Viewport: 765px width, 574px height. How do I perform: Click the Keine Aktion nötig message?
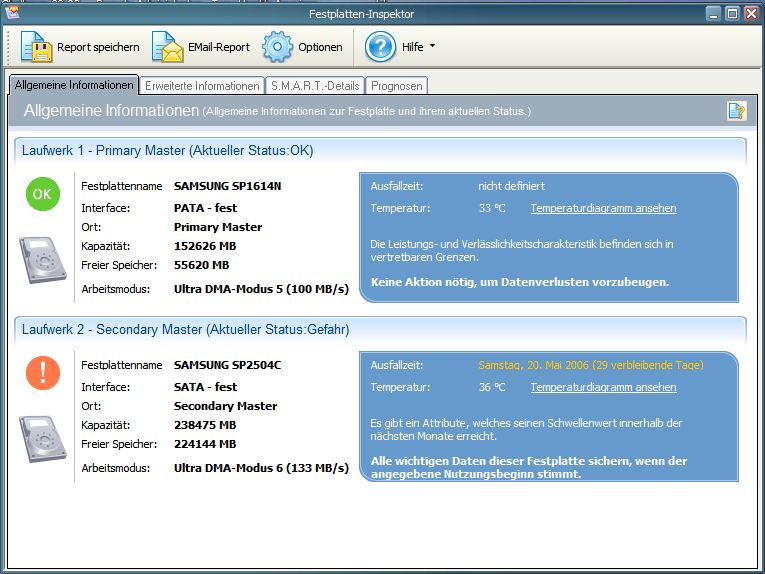pos(520,282)
